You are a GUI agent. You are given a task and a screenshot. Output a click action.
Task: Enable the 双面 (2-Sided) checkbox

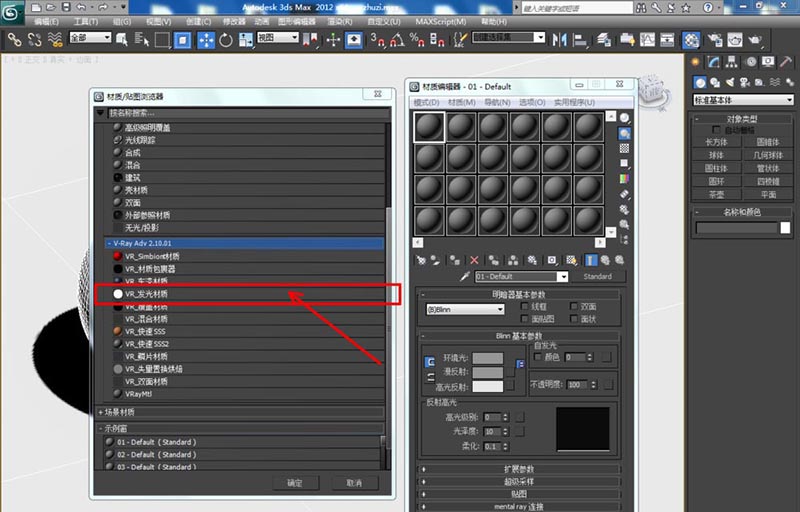tap(574, 306)
